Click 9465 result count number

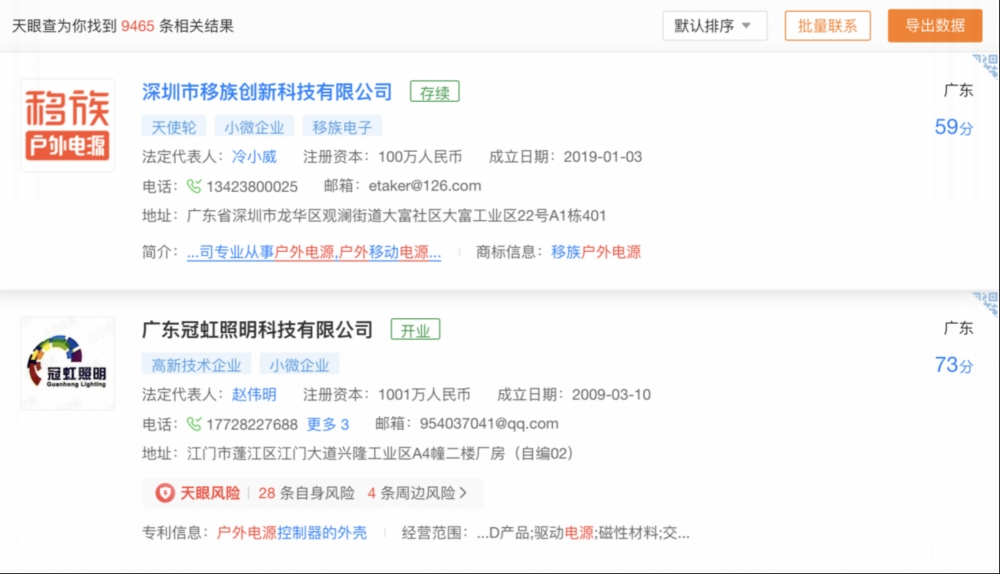[x=138, y=26]
